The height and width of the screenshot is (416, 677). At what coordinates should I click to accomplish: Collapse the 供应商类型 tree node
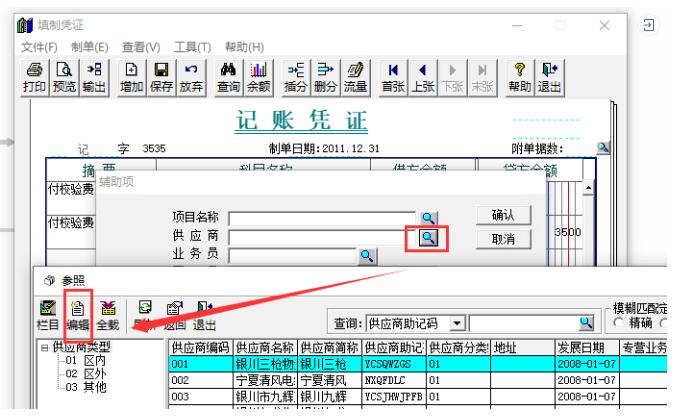point(45,347)
